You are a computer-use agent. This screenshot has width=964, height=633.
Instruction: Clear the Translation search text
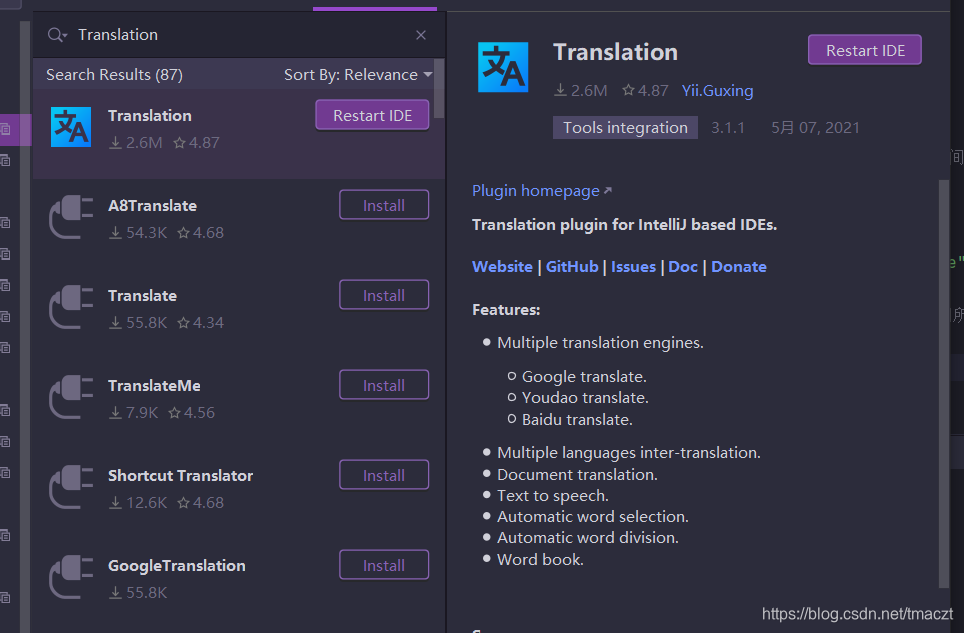pos(421,35)
